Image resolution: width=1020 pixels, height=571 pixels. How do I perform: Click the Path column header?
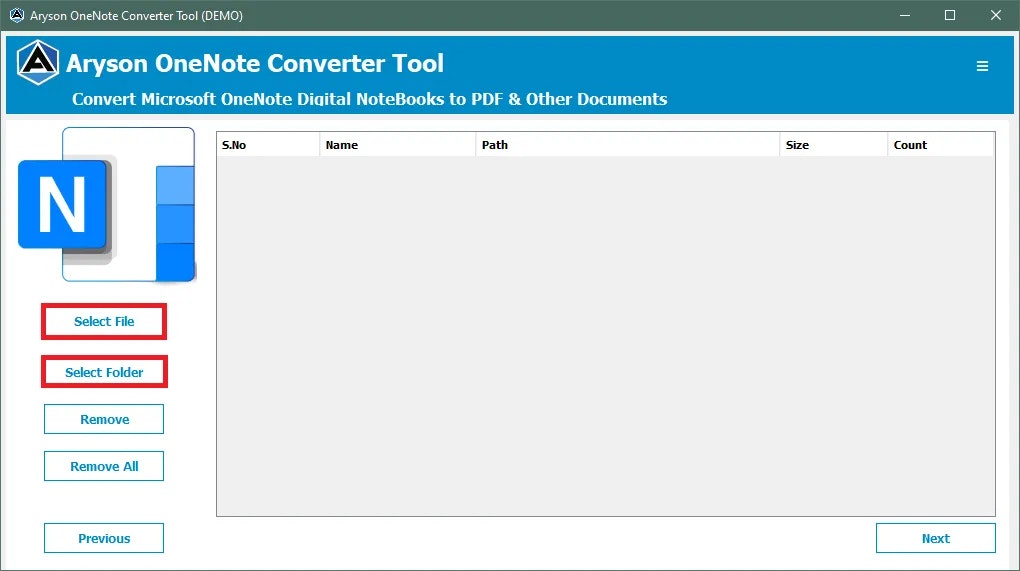pos(628,145)
